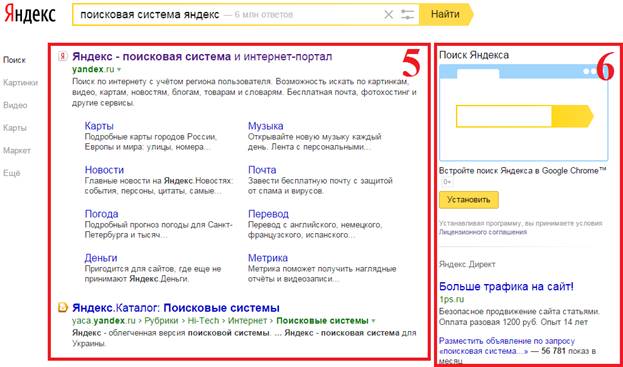Open the Новости sitelink
Image resolution: width=623 pixels, height=367 pixels.
tap(104, 170)
